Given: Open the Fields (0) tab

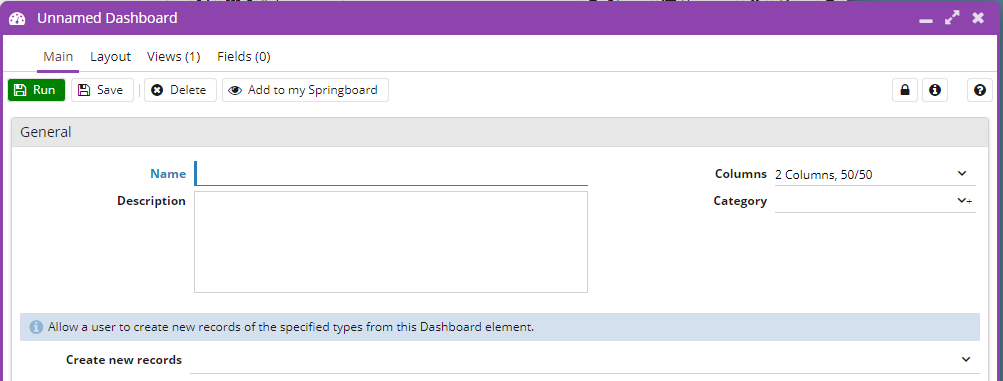Looking at the screenshot, I should (x=244, y=57).
